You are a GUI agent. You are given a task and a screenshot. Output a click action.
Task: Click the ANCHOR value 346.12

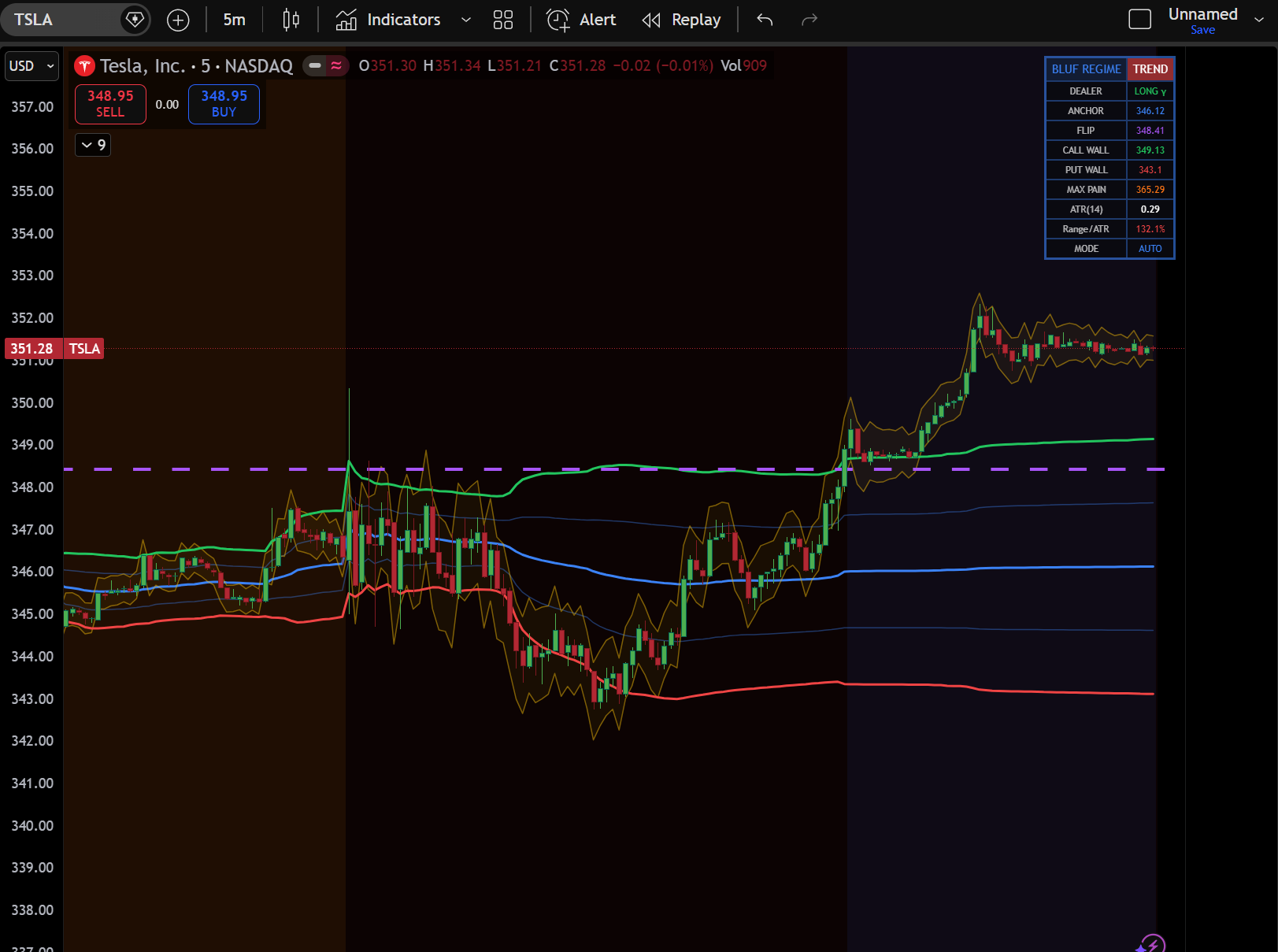(x=1150, y=111)
